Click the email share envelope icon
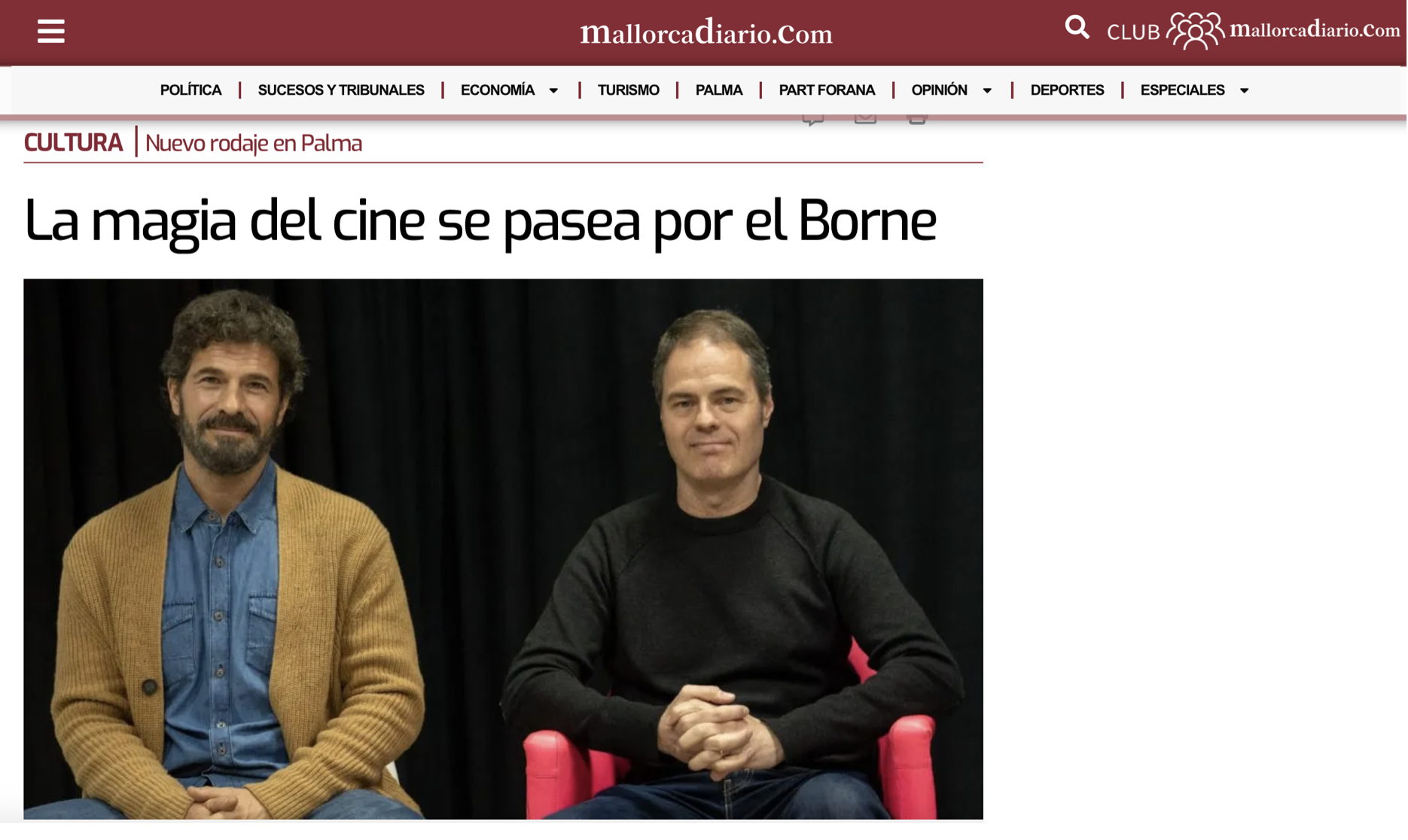Viewport: 1408px width, 840px height. pyautogui.click(x=865, y=118)
